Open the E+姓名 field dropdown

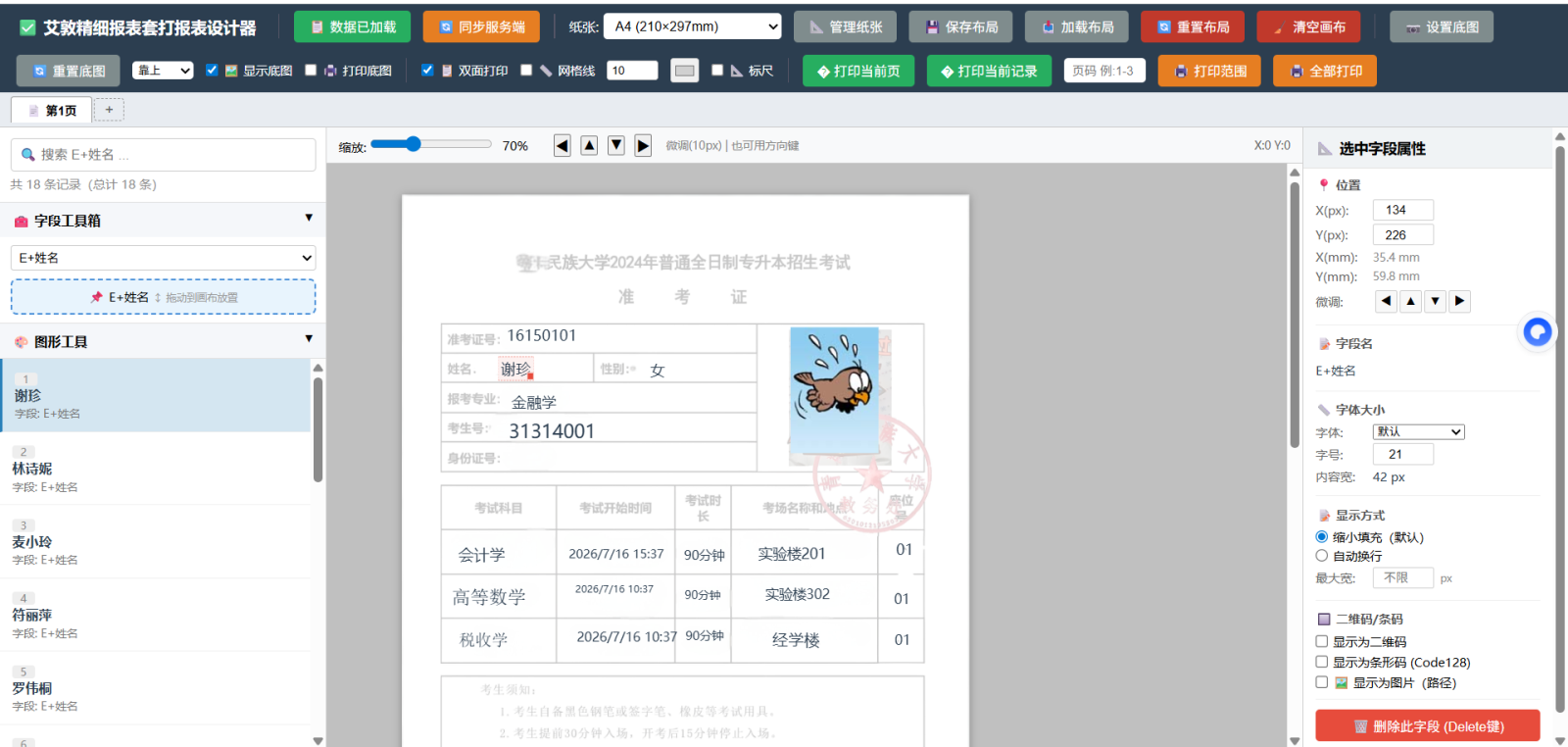point(163,258)
